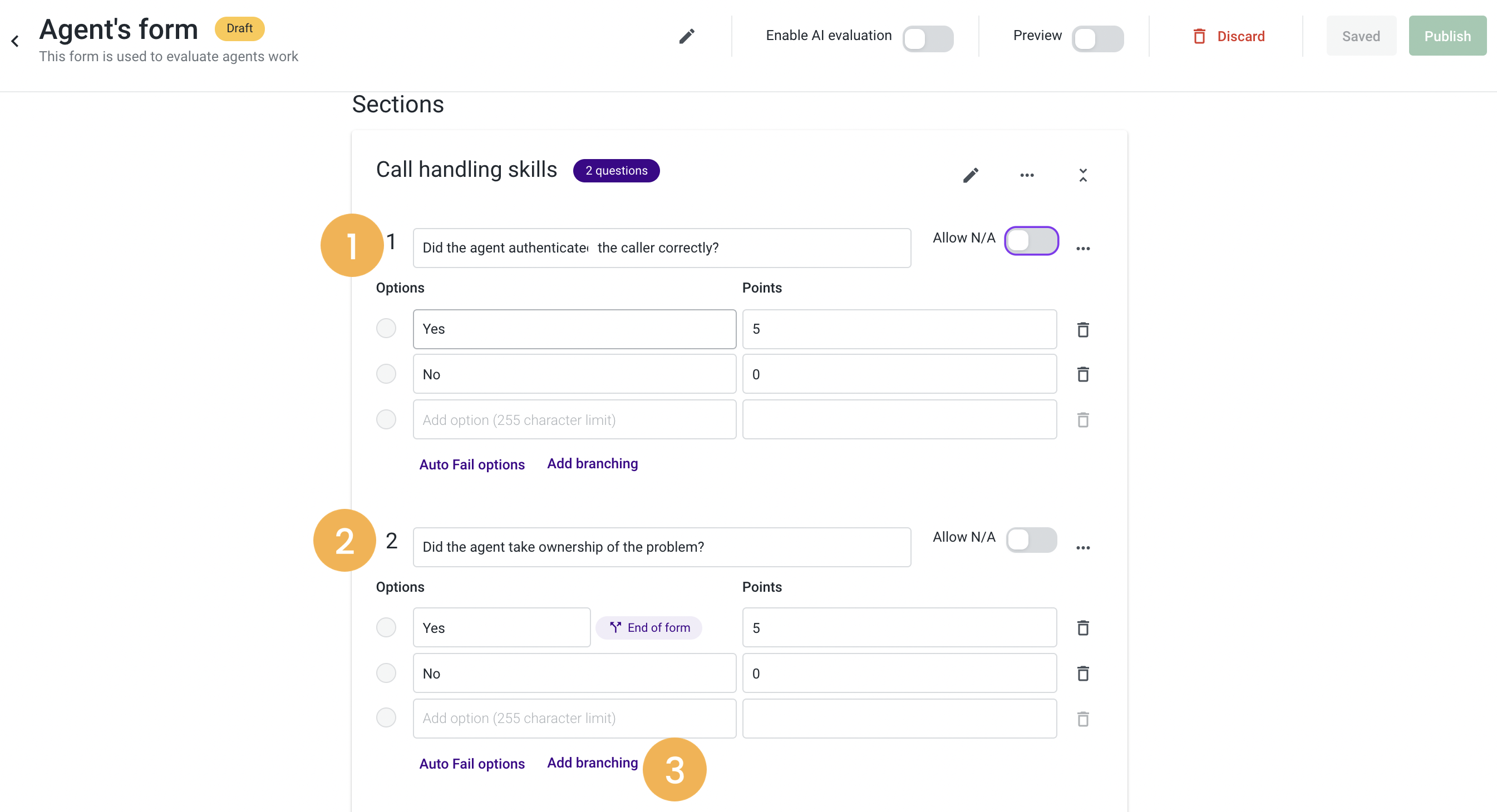Click the trash icon next to Yes option
This screenshot has height=812, width=1497.
tap(1082, 329)
